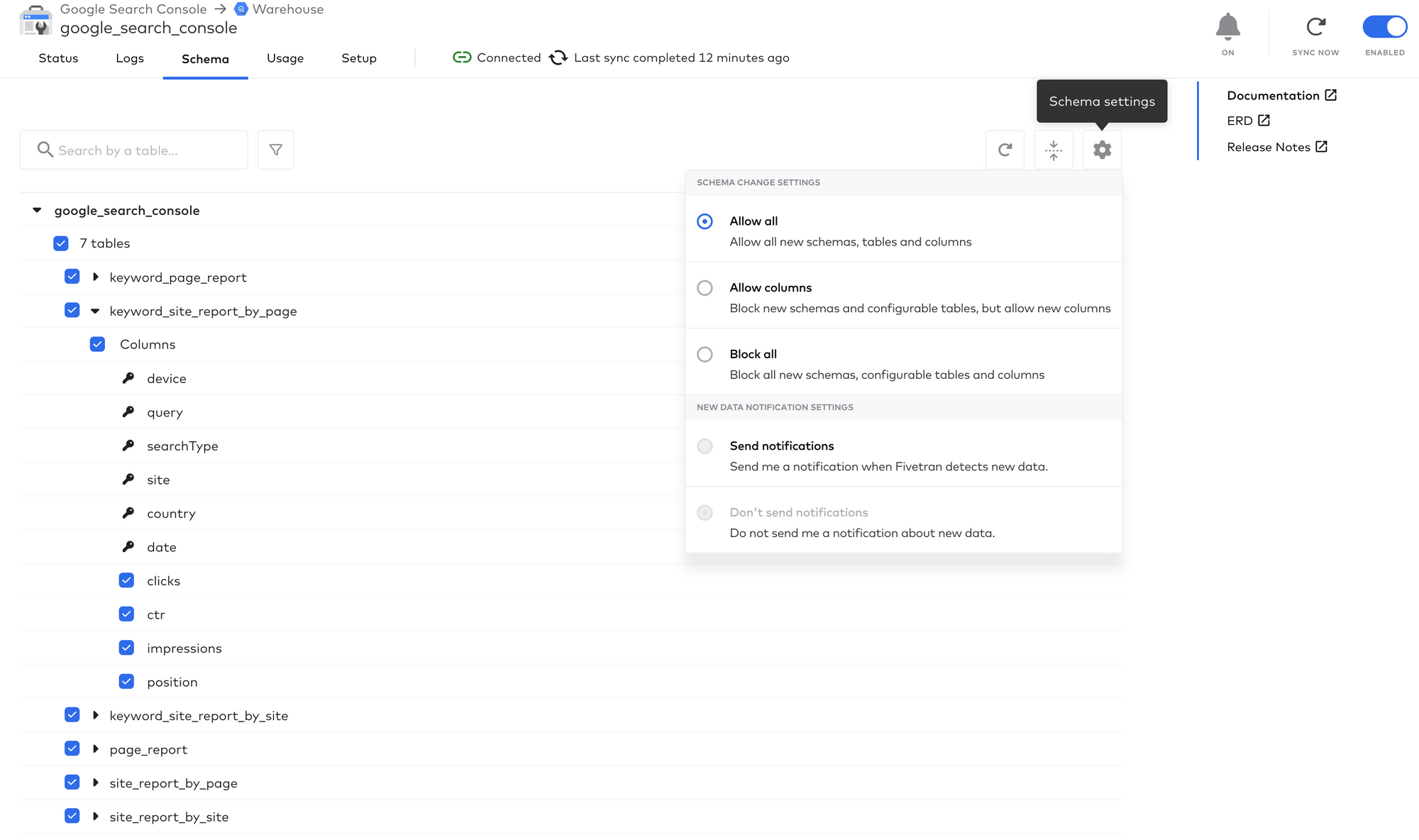Screen dimensions: 1419x840
Task: Open the Setup tab
Action: pos(359,58)
